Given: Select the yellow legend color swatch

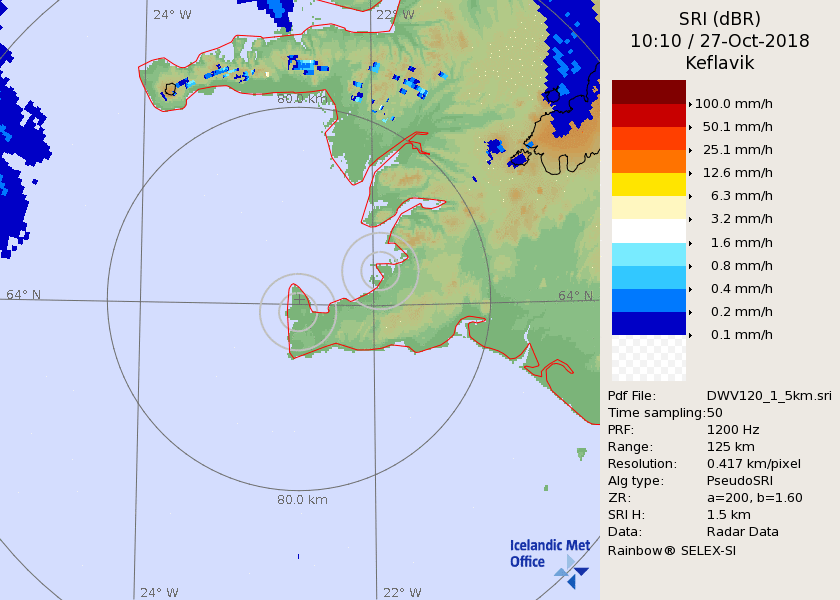Looking at the screenshot, I should (x=649, y=184).
